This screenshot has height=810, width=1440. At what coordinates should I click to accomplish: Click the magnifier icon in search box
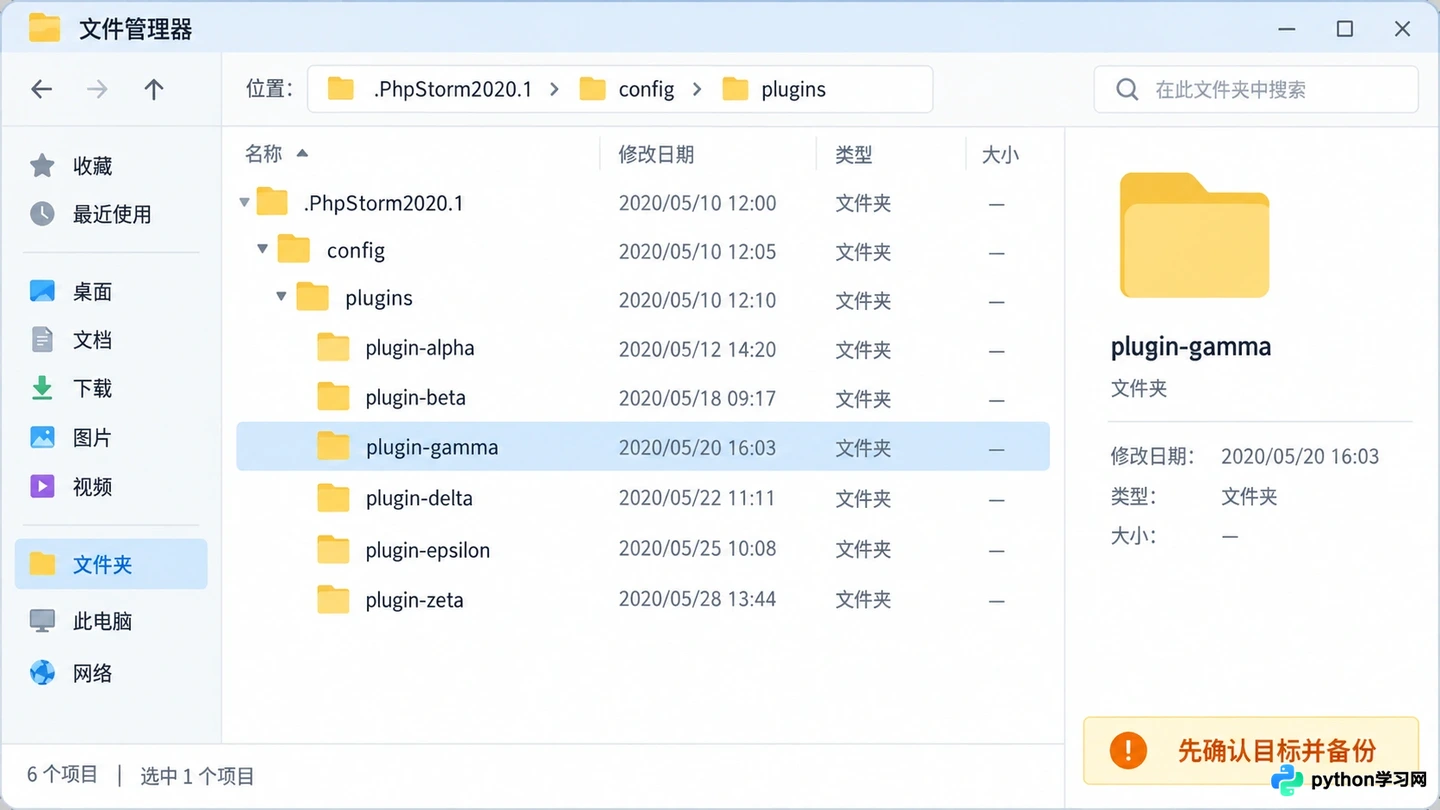[x=1127, y=90]
